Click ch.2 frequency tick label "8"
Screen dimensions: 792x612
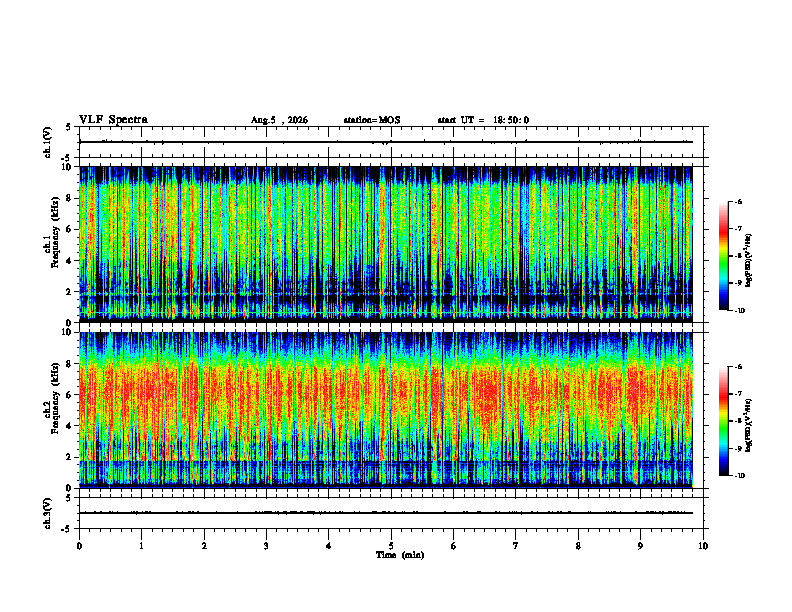[x=69, y=364]
